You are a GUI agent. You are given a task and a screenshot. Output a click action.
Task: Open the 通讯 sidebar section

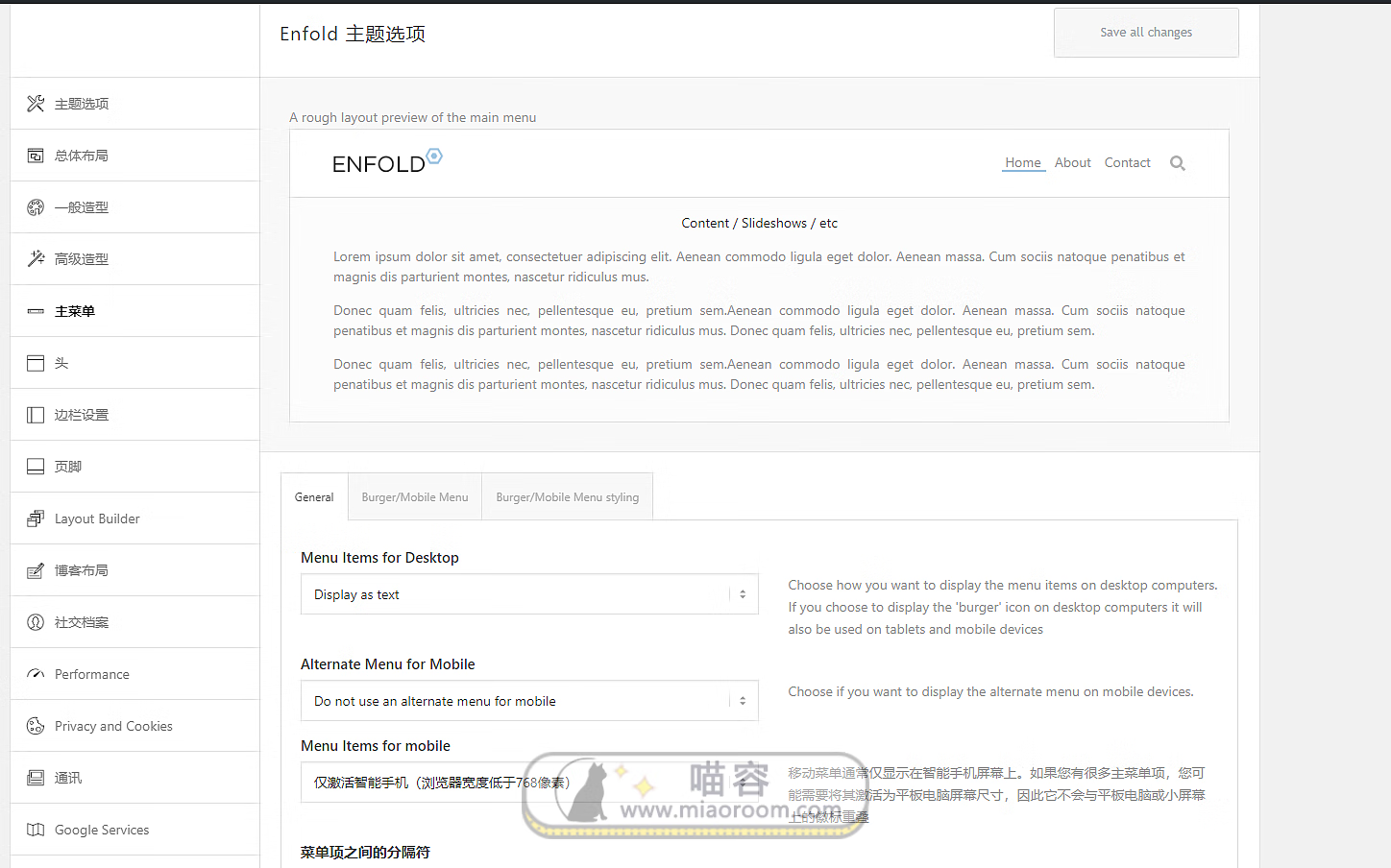click(134, 778)
